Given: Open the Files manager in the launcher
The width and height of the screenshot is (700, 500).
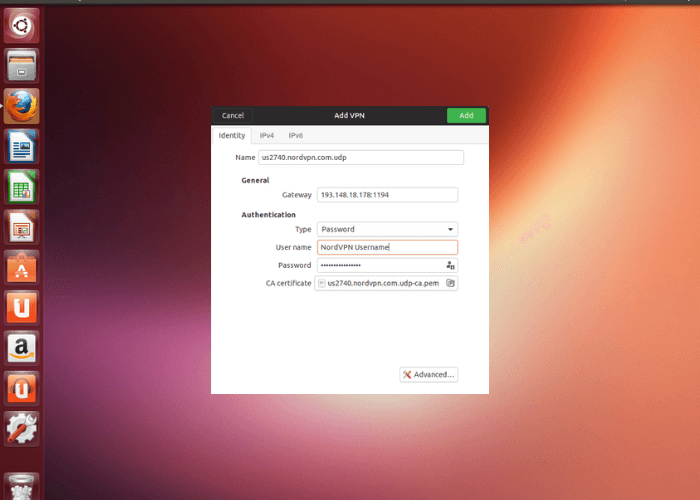Looking at the screenshot, I should pos(21,66).
